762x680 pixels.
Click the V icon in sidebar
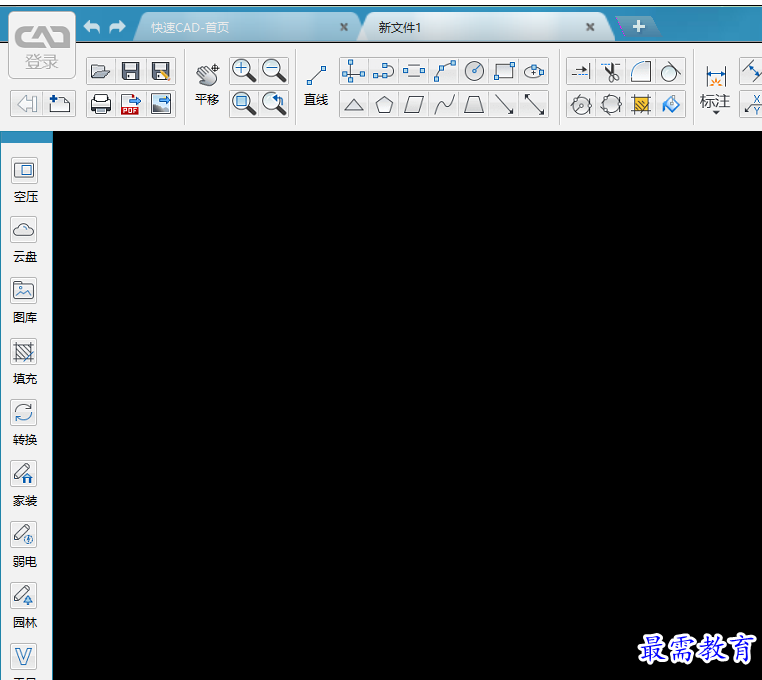(x=24, y=656)
